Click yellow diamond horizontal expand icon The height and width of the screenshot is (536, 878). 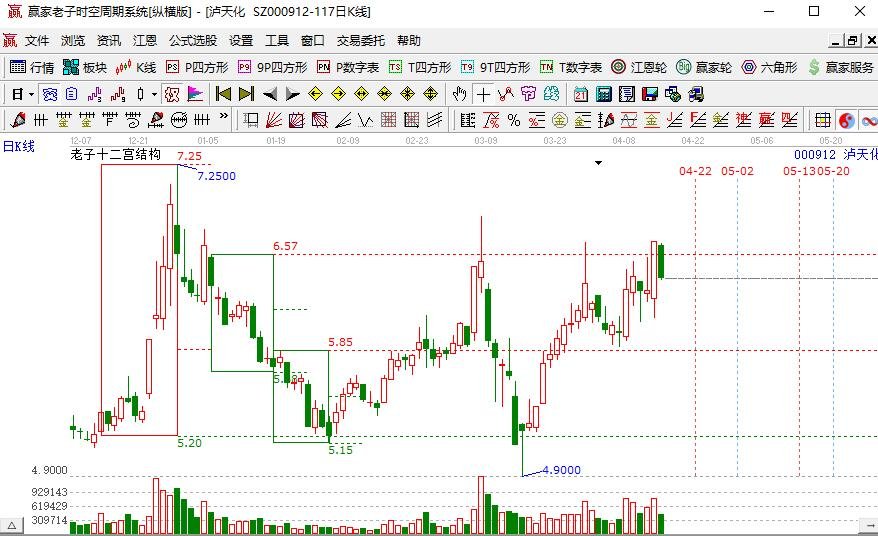click(x=362, y=94)
